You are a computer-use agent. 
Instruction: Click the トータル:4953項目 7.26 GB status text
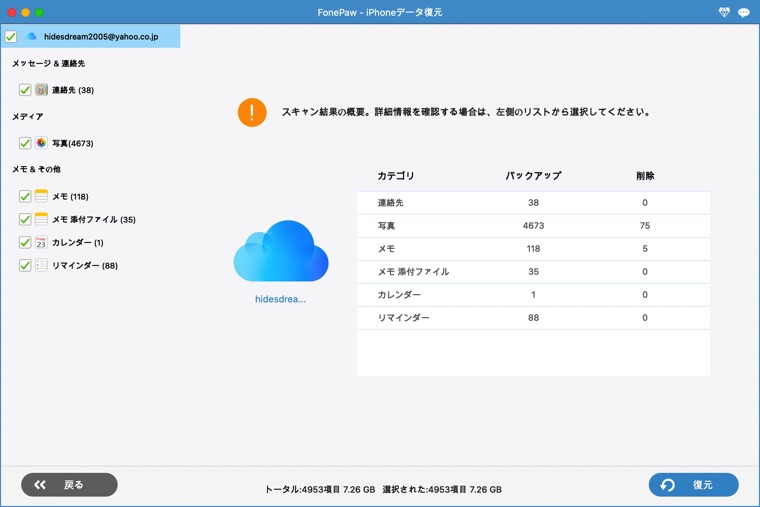(320, 490)
